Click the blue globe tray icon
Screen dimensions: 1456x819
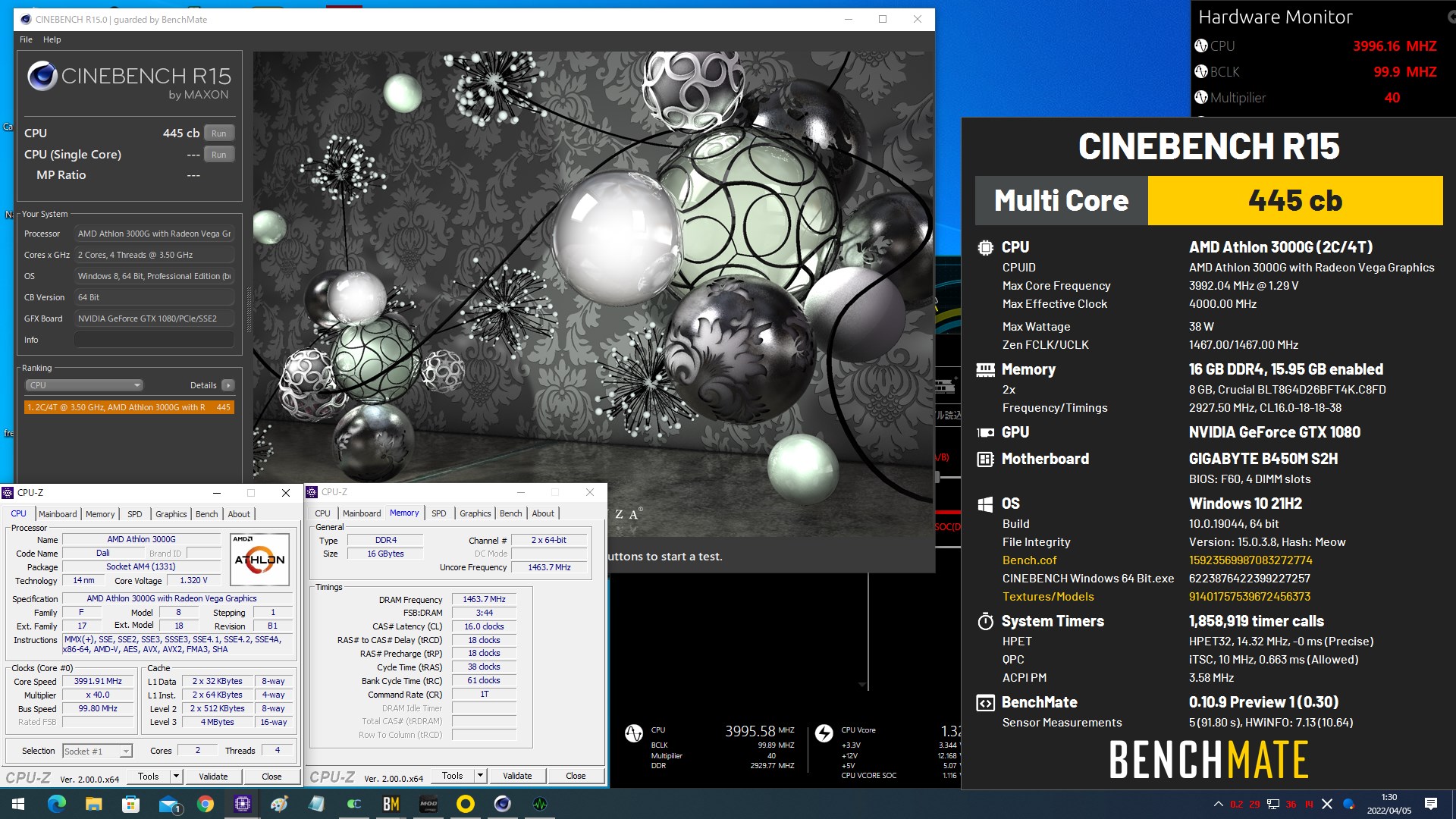tap(1348, 804)
